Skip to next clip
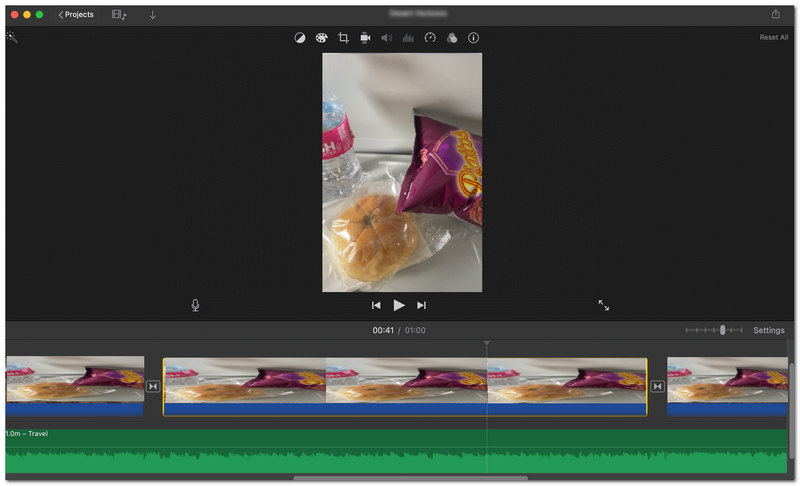 pyautogui.click(x=421, y=305)
